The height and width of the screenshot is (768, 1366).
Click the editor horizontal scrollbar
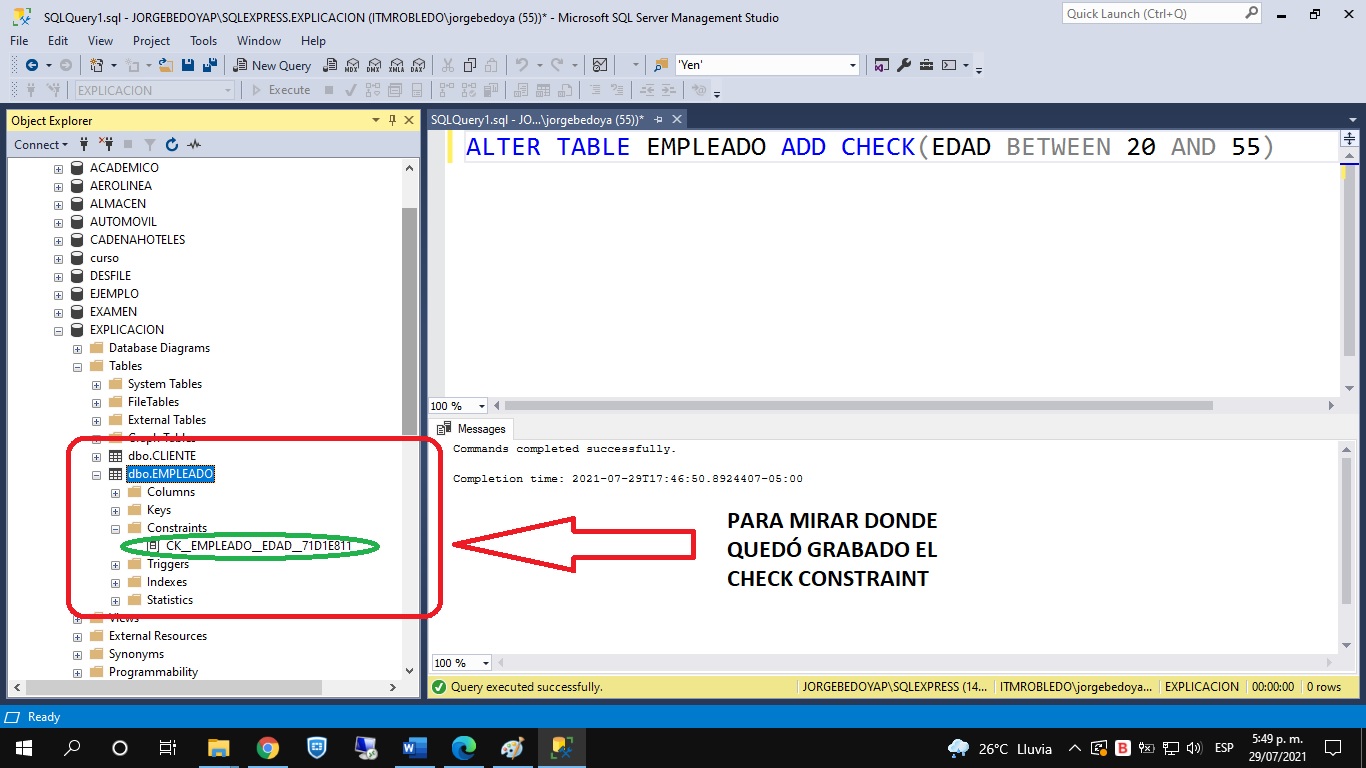tap(858, 406)
